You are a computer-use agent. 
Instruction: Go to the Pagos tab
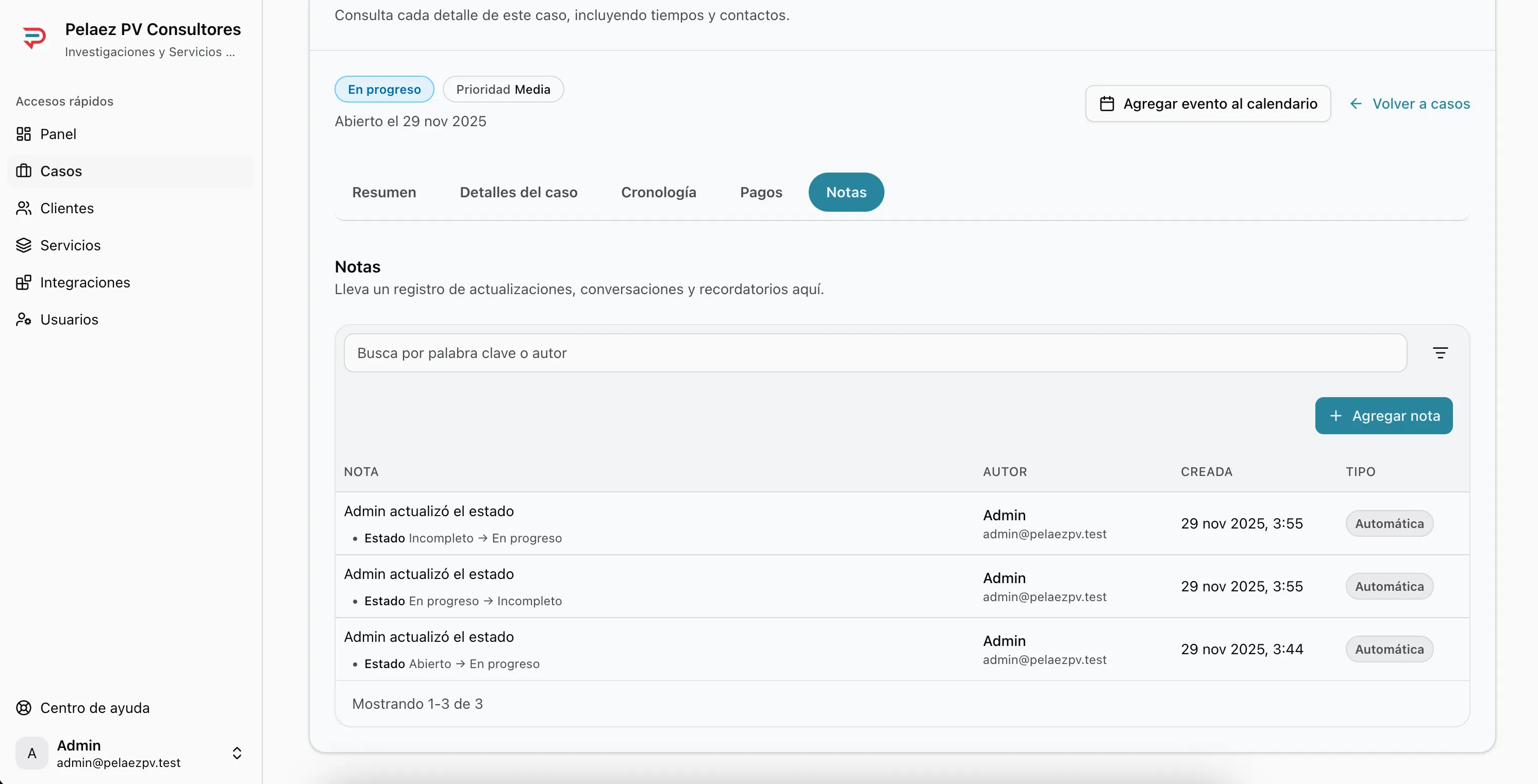pyautogui.click(x=761, y=192)
